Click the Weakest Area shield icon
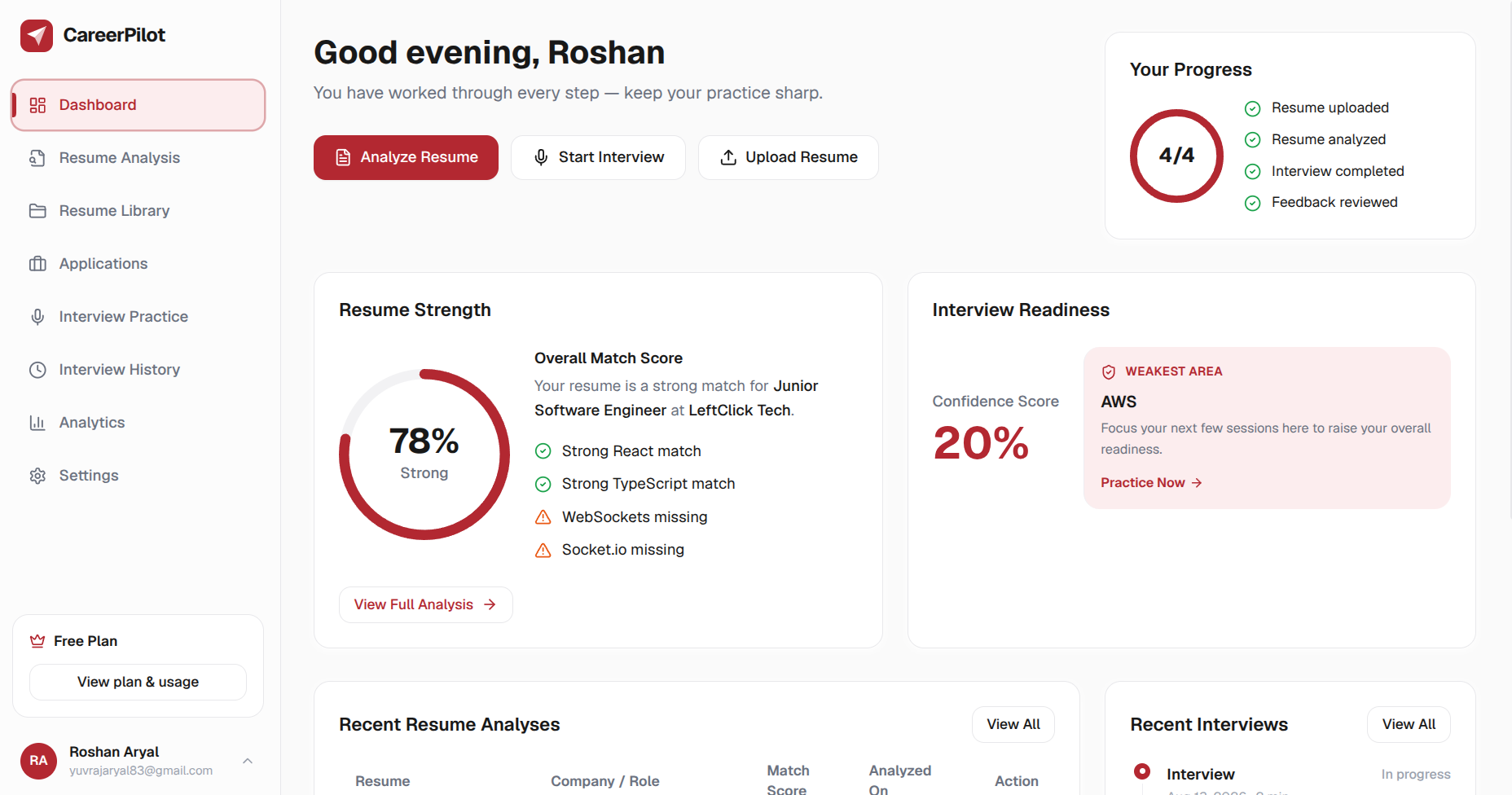 pyautogui.click(x=1109, y=372)
